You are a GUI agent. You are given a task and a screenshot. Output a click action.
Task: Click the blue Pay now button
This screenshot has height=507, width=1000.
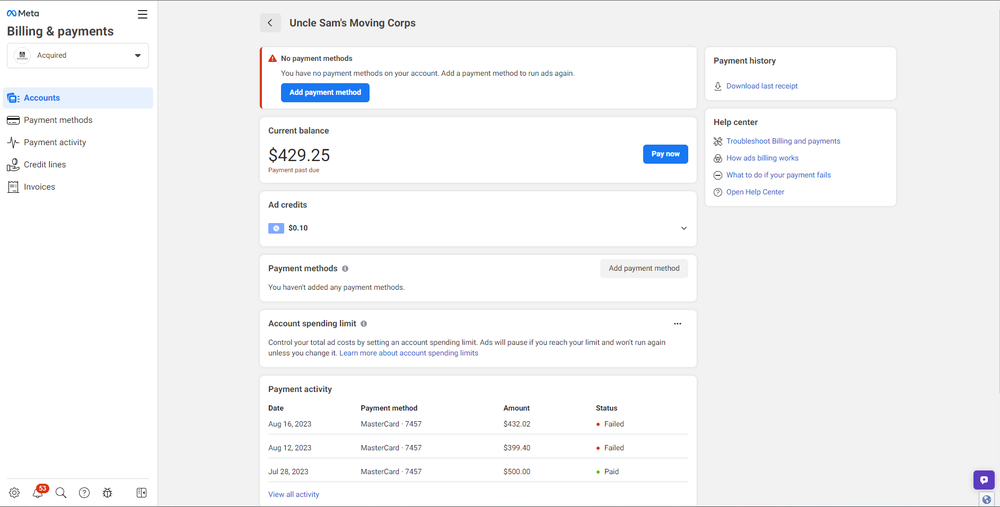coord(665,154)
